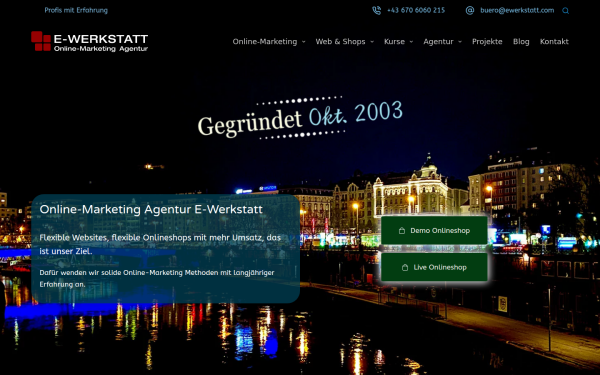Click the Demo Onlineshop button
This screenshot has width=600, height=375.
[434, 230]
